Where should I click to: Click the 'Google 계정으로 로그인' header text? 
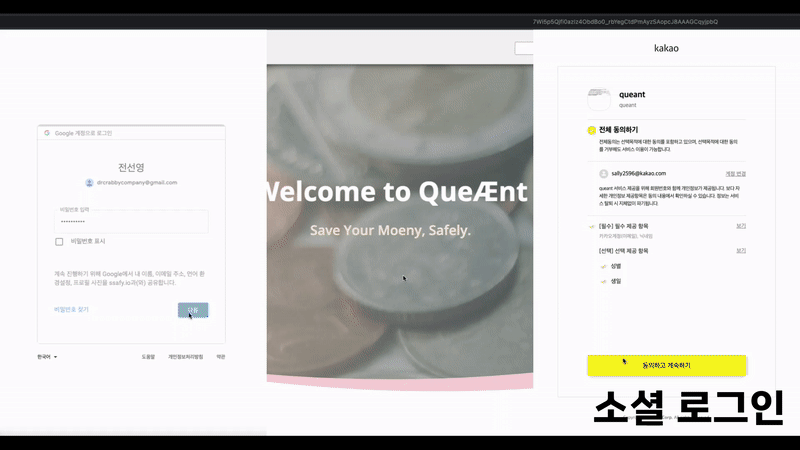pyautogui.click(x=83, y=133)
